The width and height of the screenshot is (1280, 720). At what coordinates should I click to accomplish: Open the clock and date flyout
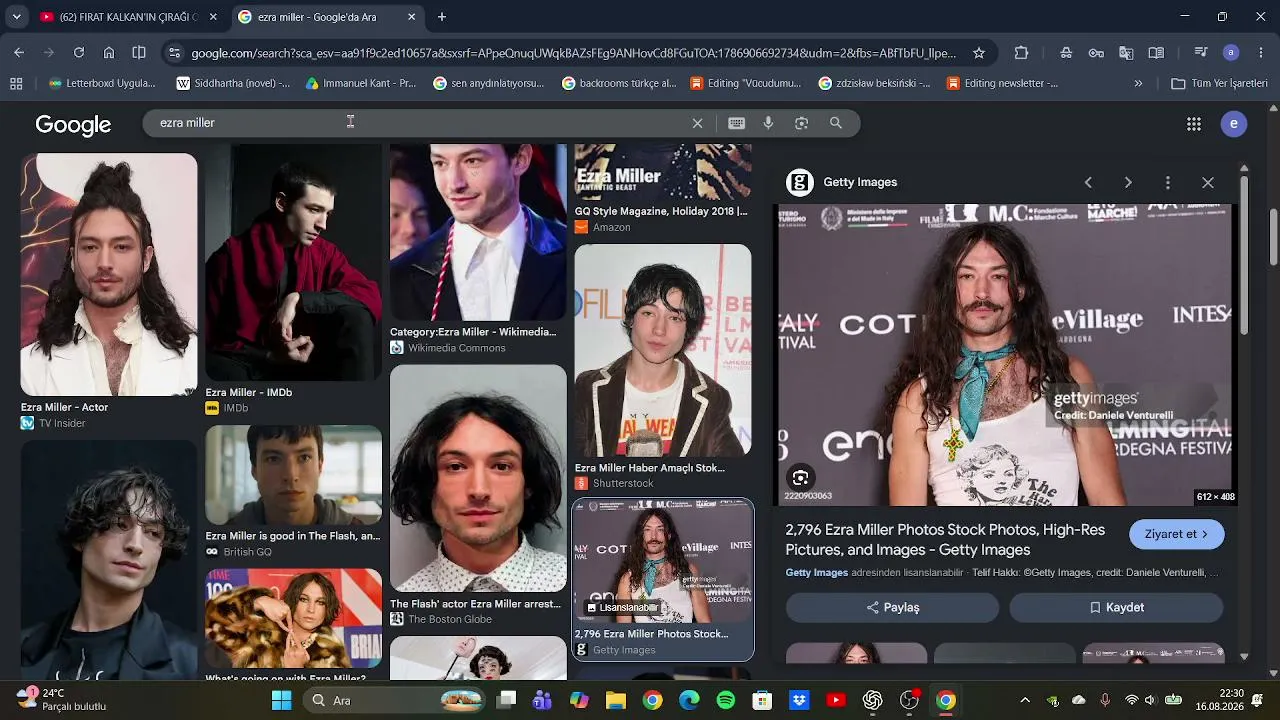[x=1218, y=699]
